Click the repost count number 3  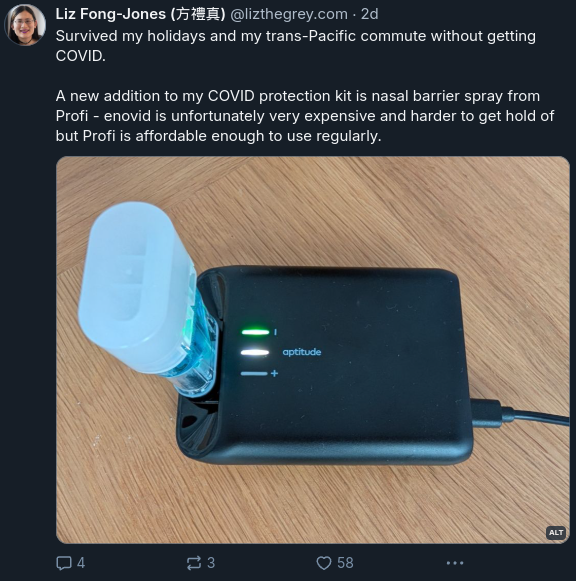(211, 563)
